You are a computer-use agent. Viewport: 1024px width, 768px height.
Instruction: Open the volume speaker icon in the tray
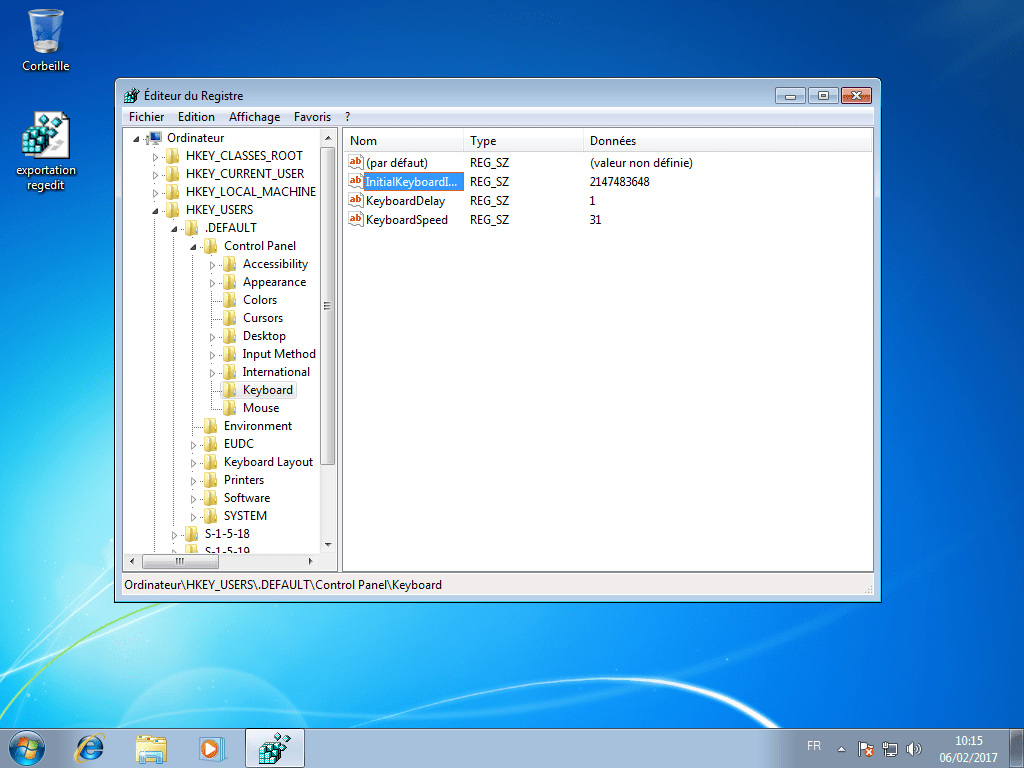pyautogui.click(x=914, y=747)
